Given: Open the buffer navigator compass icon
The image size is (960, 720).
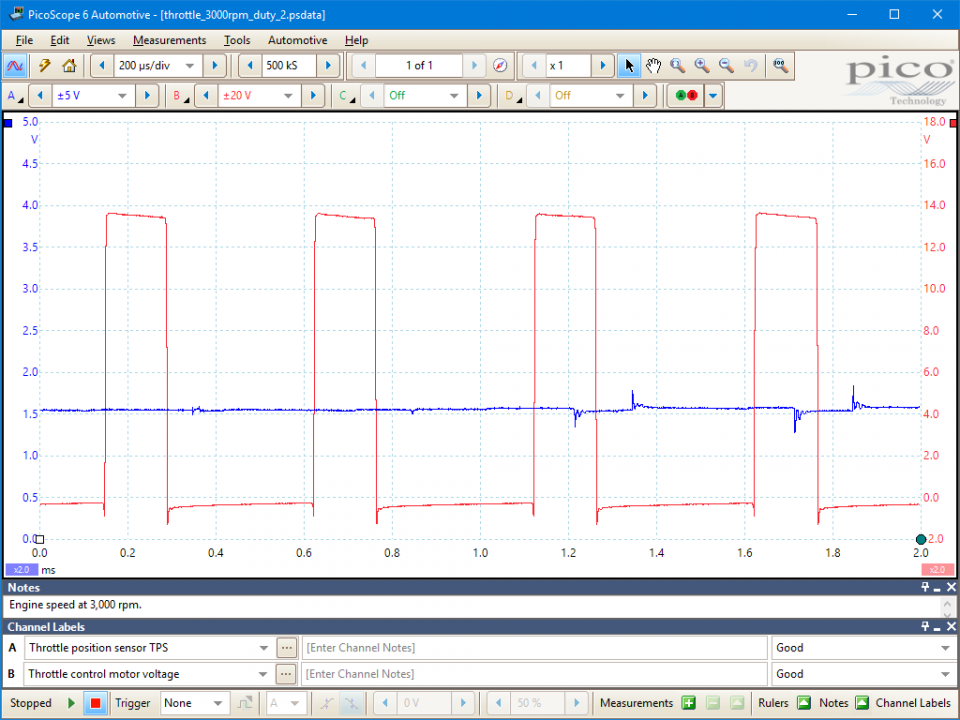Looking at the screenshot, I should tap(500, 66).
